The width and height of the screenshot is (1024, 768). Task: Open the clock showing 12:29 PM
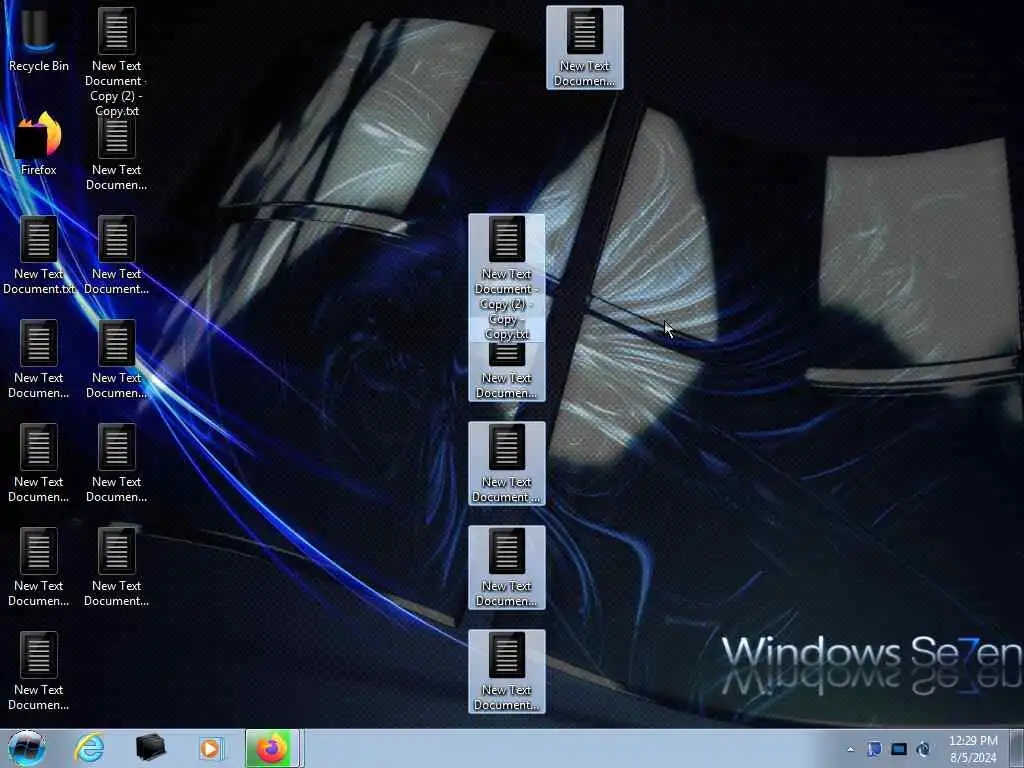tap(973, 749)
